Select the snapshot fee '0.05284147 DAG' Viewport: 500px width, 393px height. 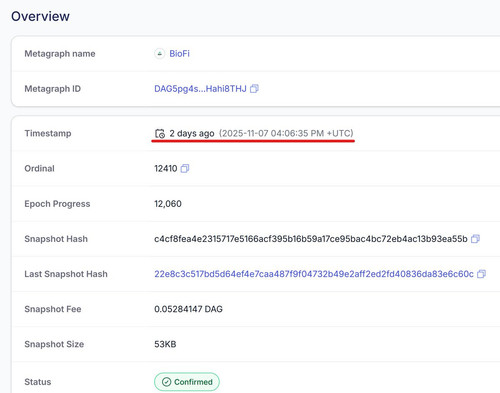point(188,309)
